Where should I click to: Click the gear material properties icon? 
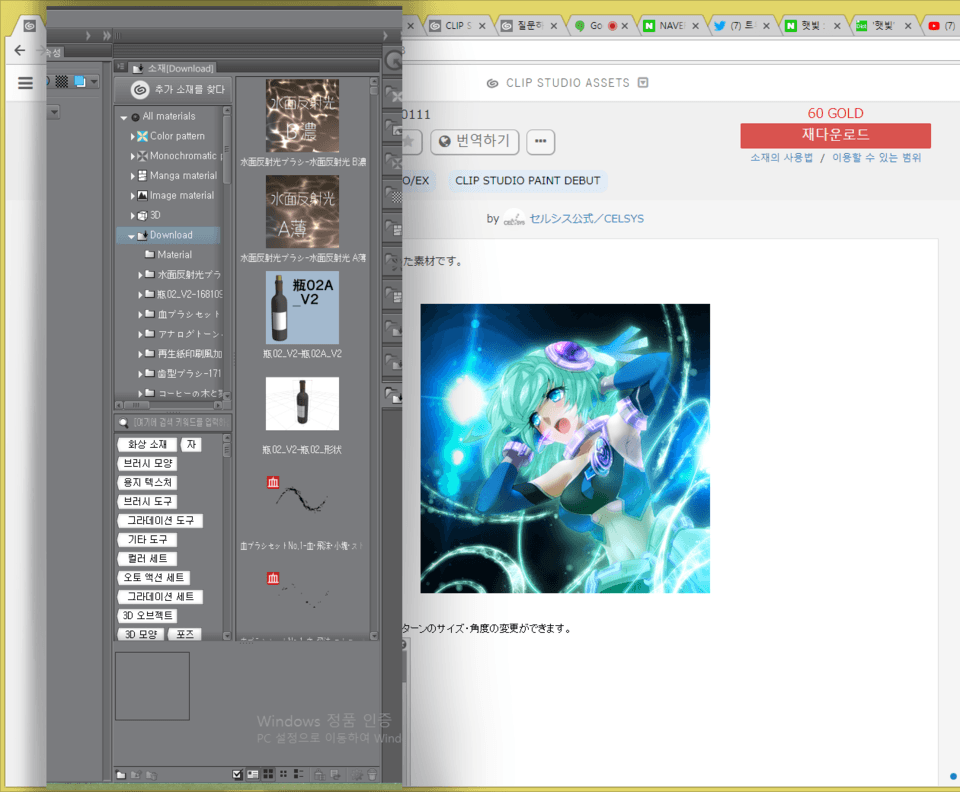tap(356, 774)
